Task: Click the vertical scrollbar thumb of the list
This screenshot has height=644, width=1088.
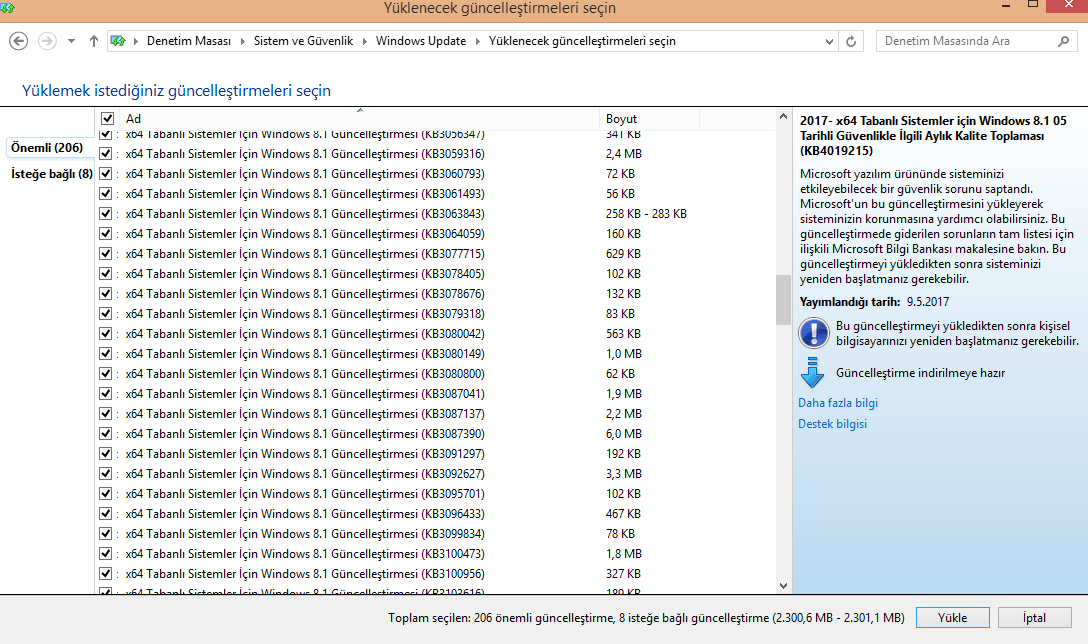Action: (x=783, y=300)
